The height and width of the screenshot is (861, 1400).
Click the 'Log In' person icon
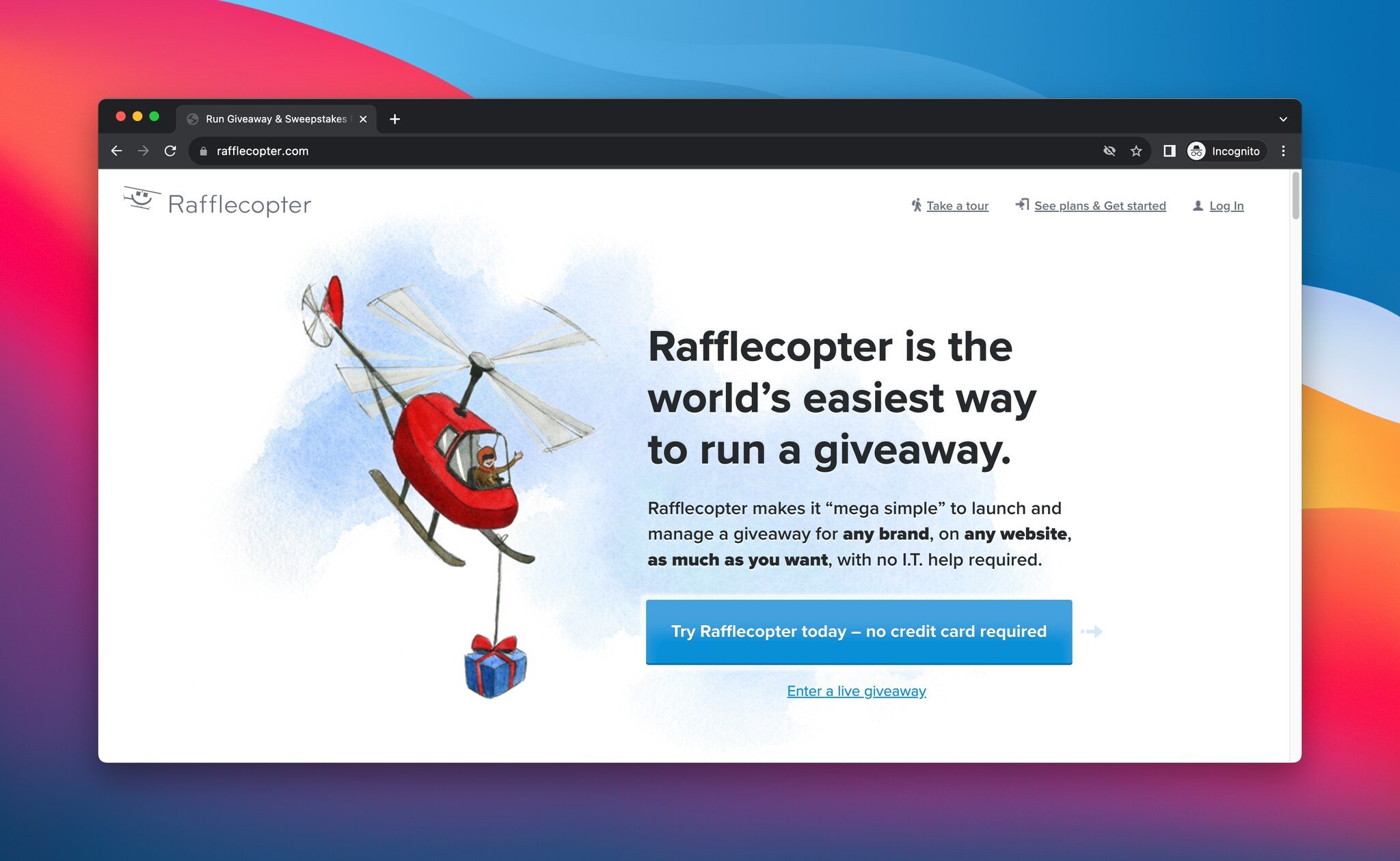tap(1196, 205)
